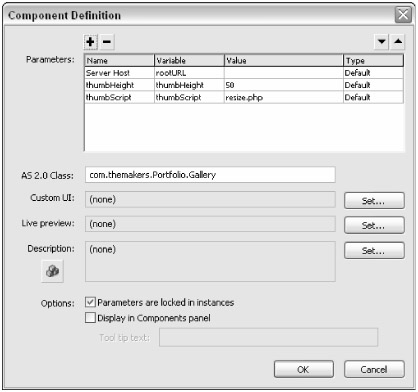Screen dimensions: 418x392
Task: Click the plus icon to add parameter
Action: tap(90, 42)
